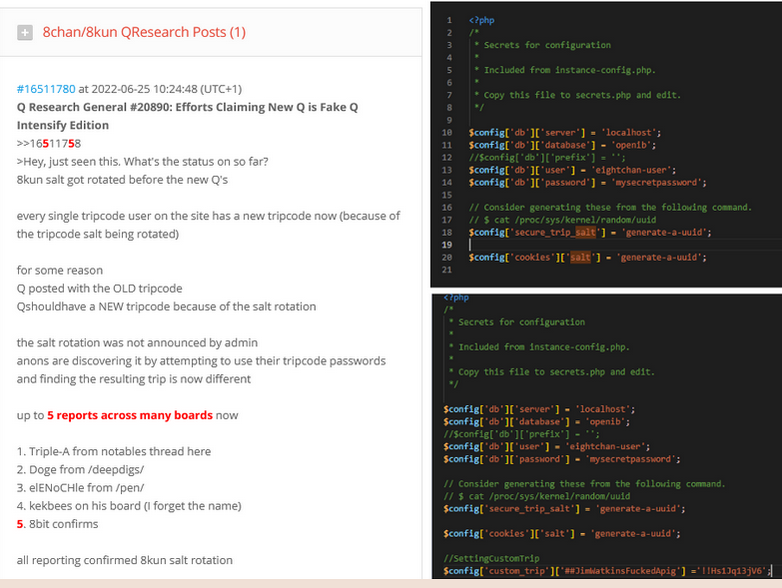Click the <?php tag in top code editor
The width and height of the screenshot is (782, 588).
coord(481,20)
